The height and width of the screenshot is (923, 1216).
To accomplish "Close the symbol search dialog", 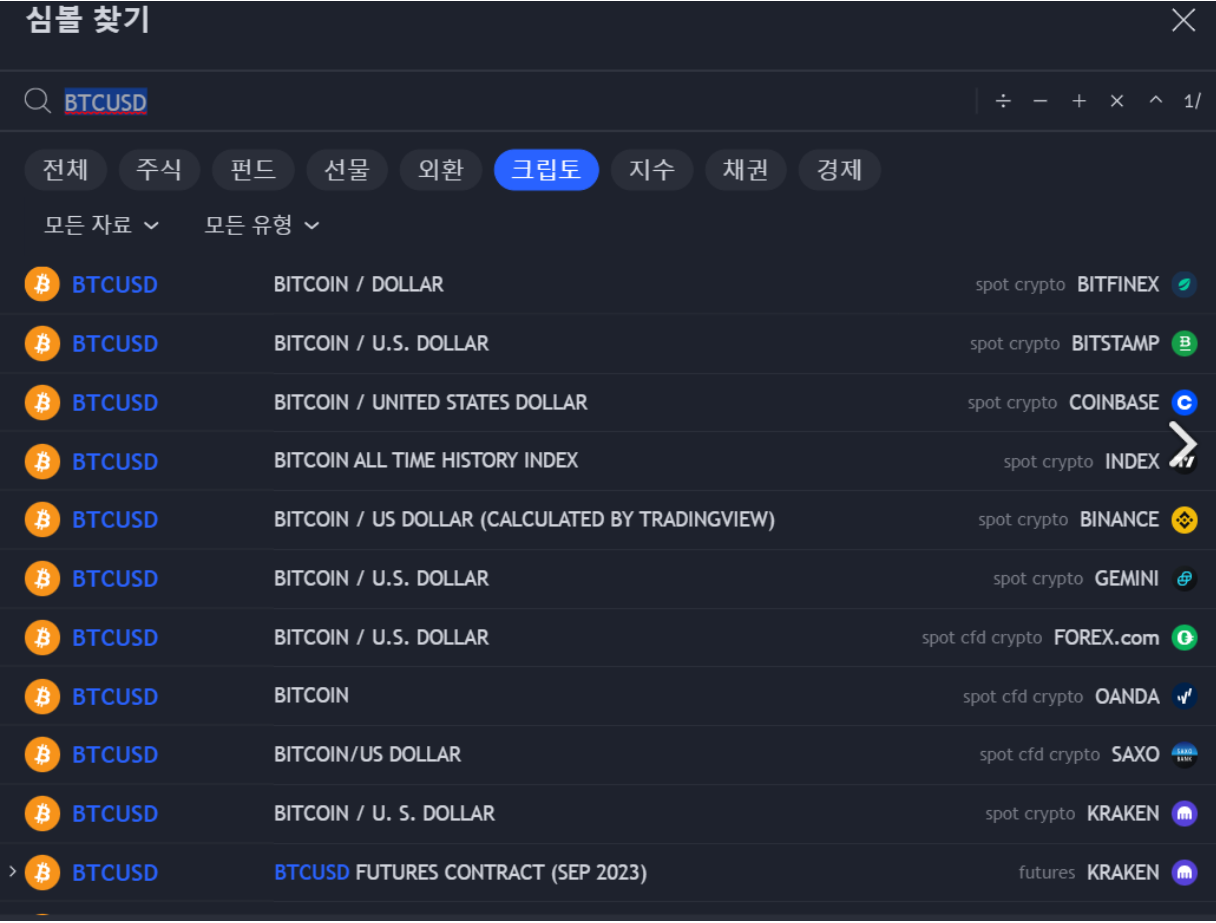I will point(1183,20).
